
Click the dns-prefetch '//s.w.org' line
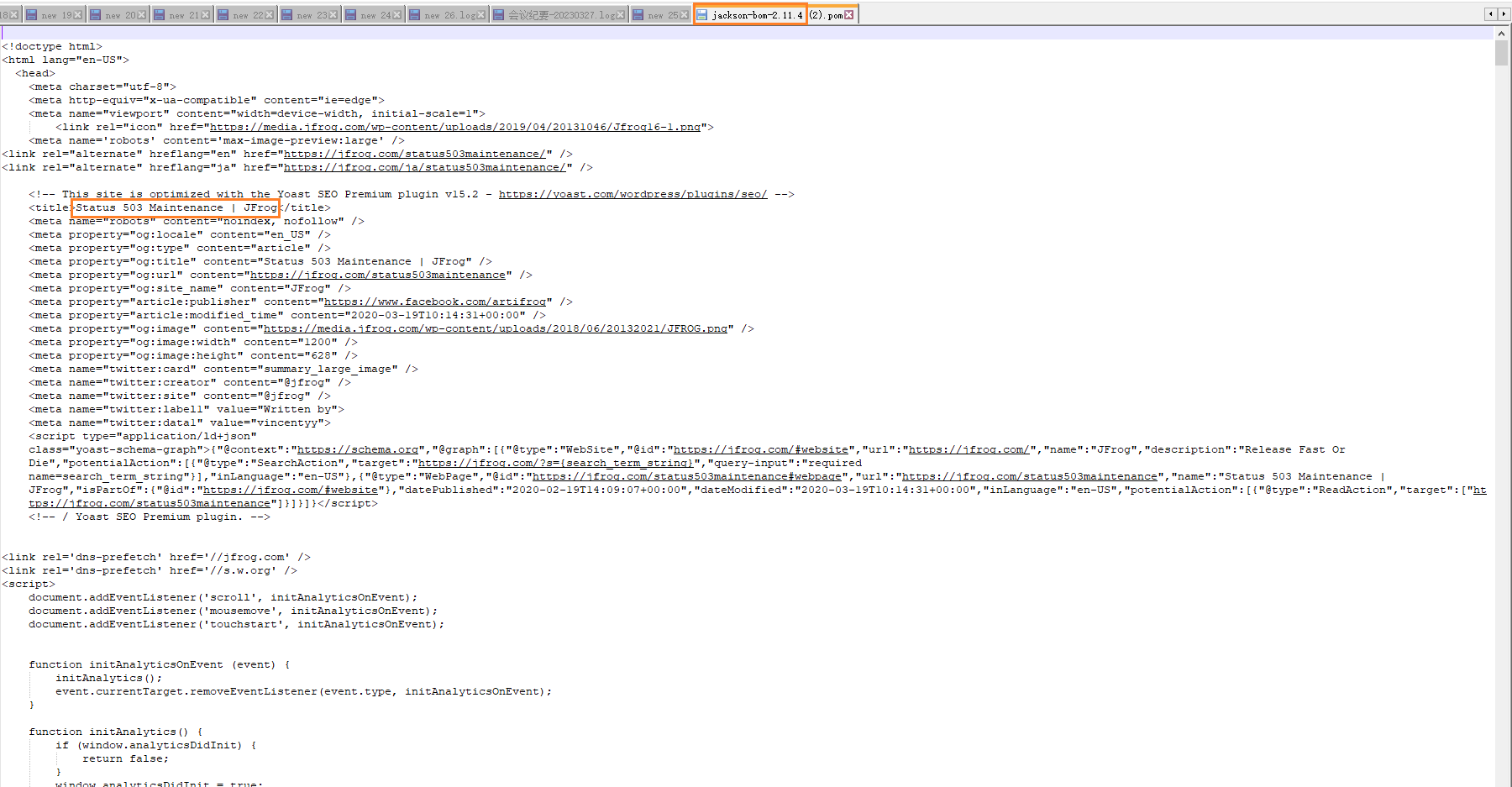click(150, 571)
